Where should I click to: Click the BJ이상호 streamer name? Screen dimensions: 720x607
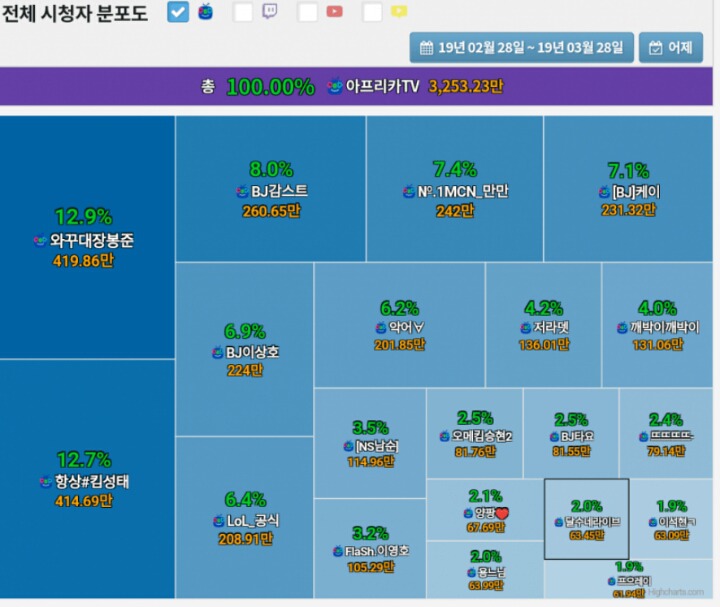tap(252, 352)
